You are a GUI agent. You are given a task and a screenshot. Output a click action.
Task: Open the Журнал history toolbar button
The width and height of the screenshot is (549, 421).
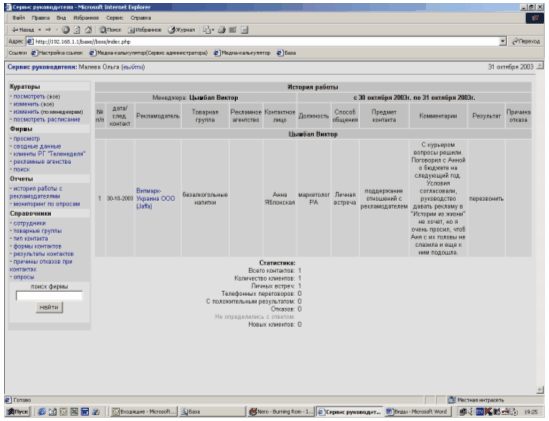(x=181, y=30)
